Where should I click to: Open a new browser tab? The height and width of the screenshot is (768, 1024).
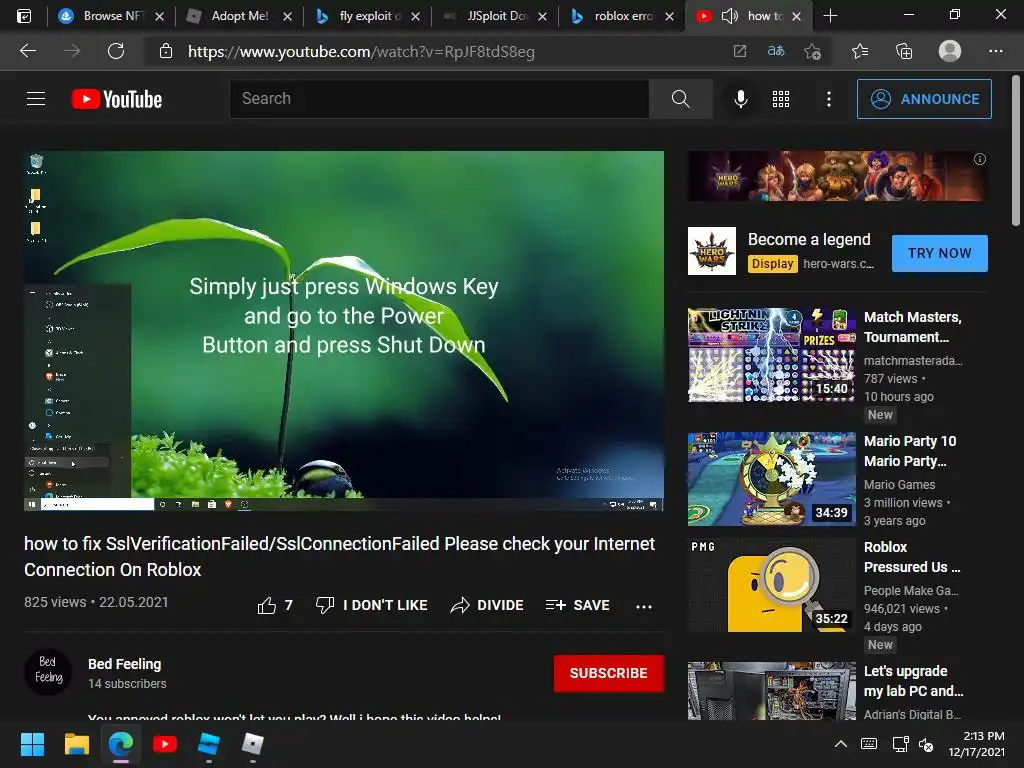830,16
